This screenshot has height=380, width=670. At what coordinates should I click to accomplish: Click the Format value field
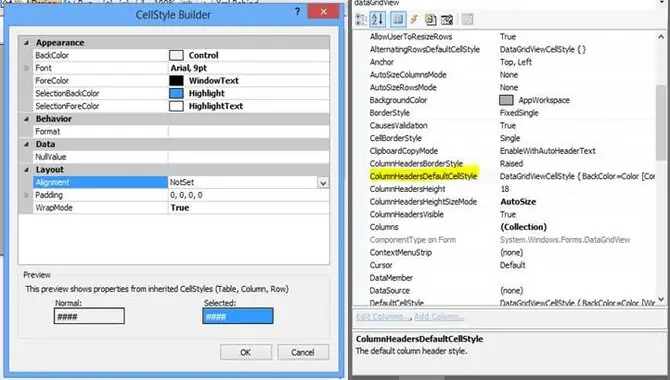(x=249, y=132)
